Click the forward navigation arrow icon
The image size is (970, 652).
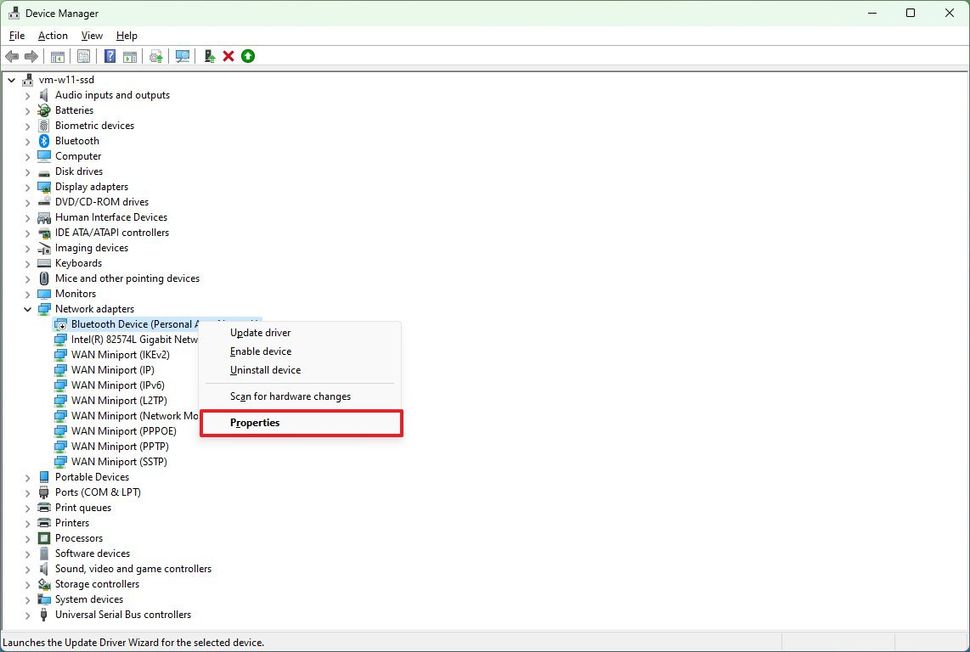[x=29, y=56]
